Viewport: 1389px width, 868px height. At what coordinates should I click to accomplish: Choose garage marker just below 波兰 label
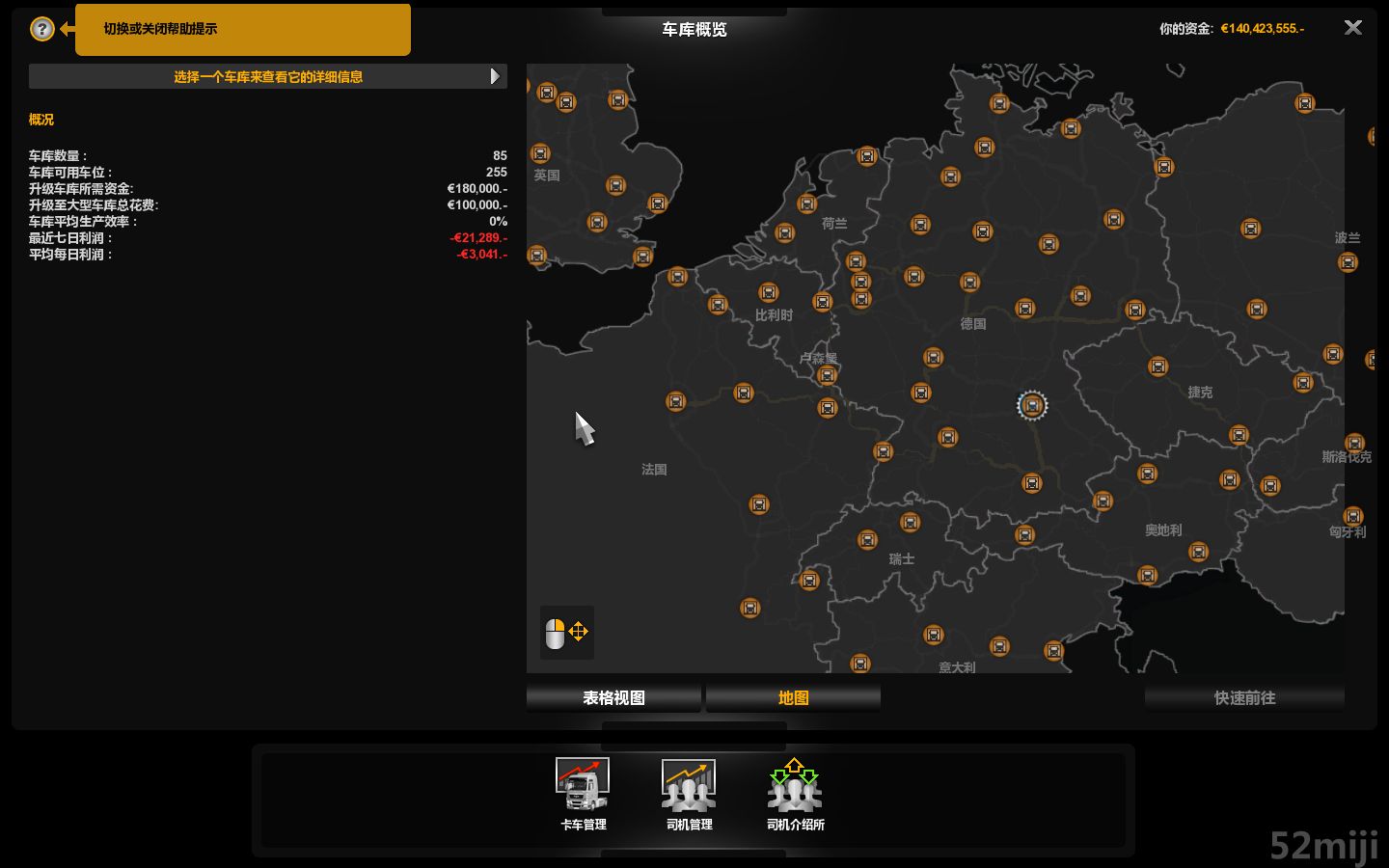coord(1348,262)
